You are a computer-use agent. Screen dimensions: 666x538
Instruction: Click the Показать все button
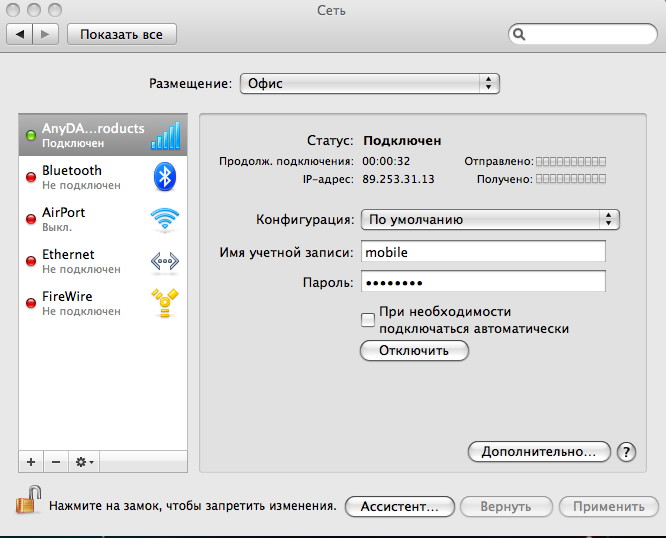[x=122, y=34]
